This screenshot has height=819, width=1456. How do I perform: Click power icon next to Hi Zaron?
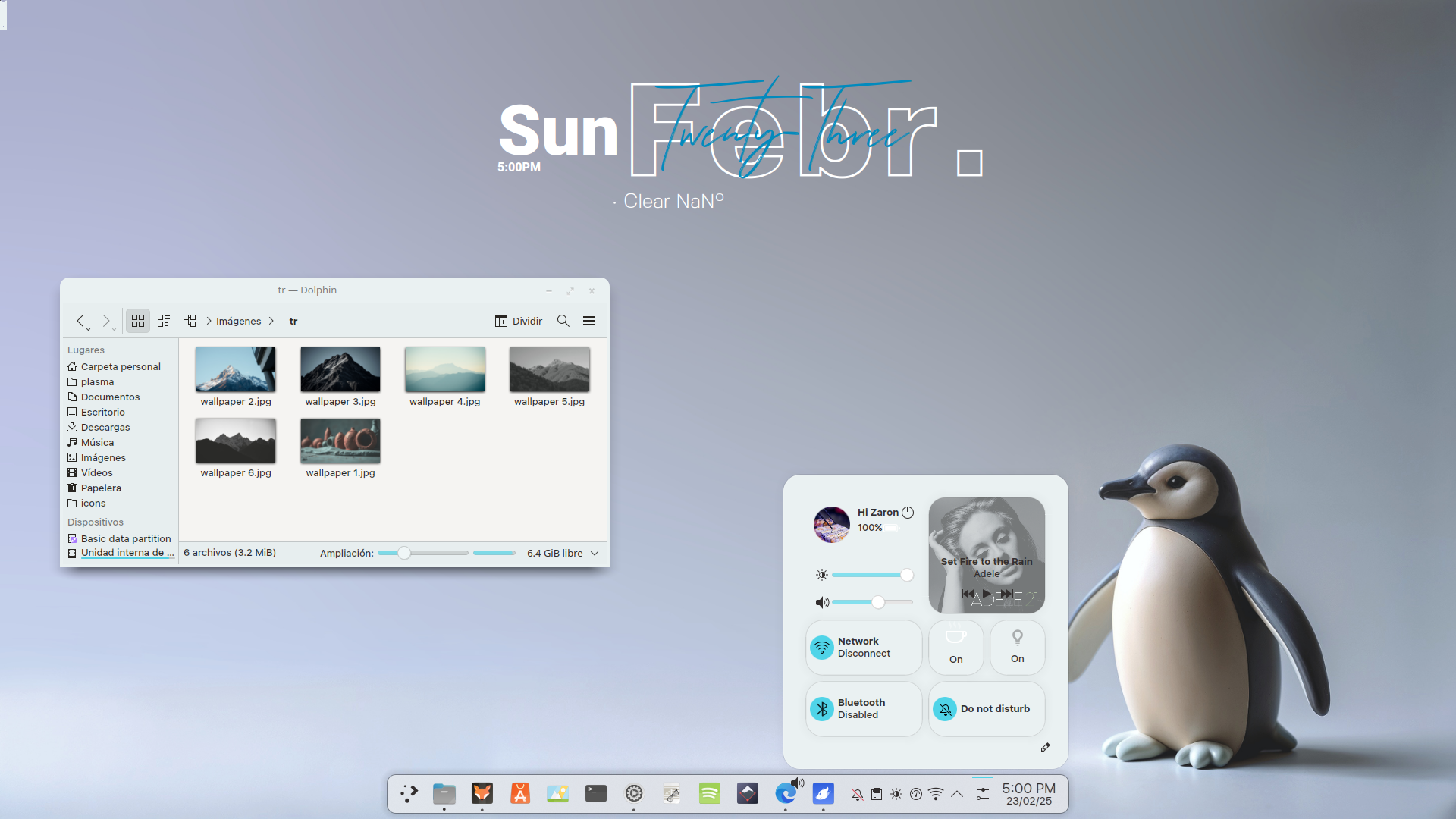pyautogui.click(x=908, y=513)
